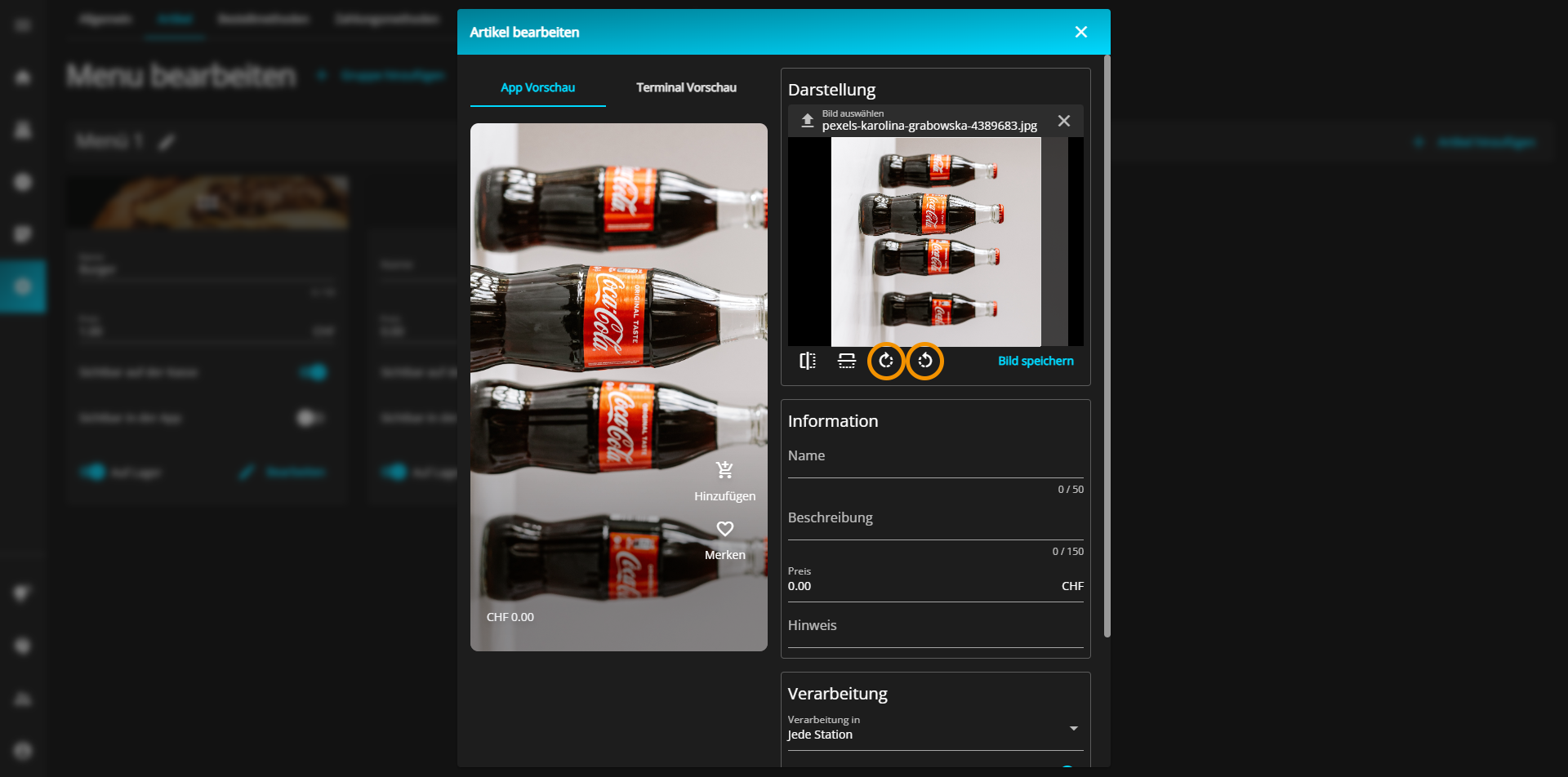Expand the Jede Station dropdown arrow
Viewport: 1568px width, 777px height.
(x=1074, y=728)
